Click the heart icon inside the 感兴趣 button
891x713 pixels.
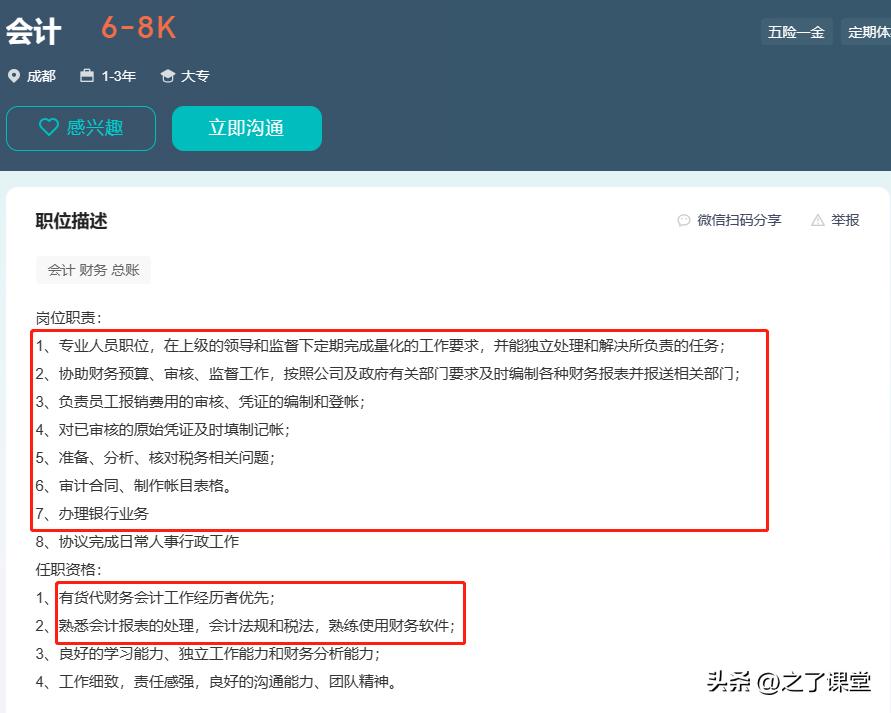click(x=48, y=128)
